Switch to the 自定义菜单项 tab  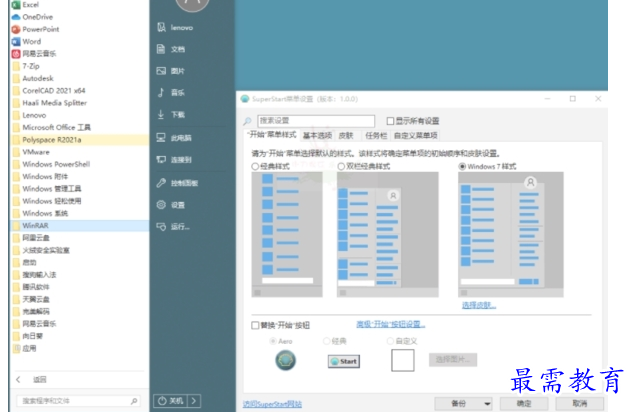tap(416, 135)
